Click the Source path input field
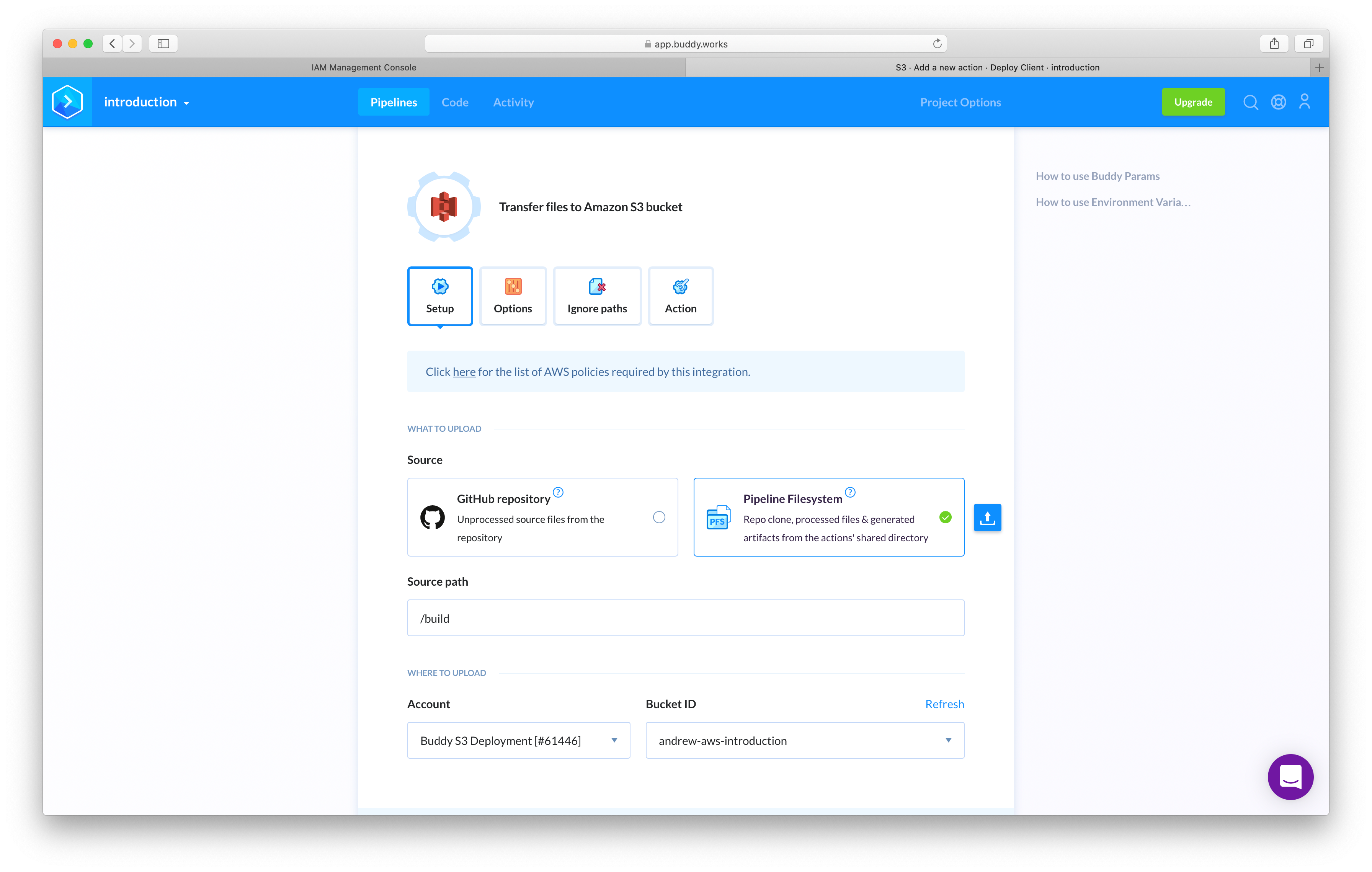 pyautogui.click(x=686, y=618)
